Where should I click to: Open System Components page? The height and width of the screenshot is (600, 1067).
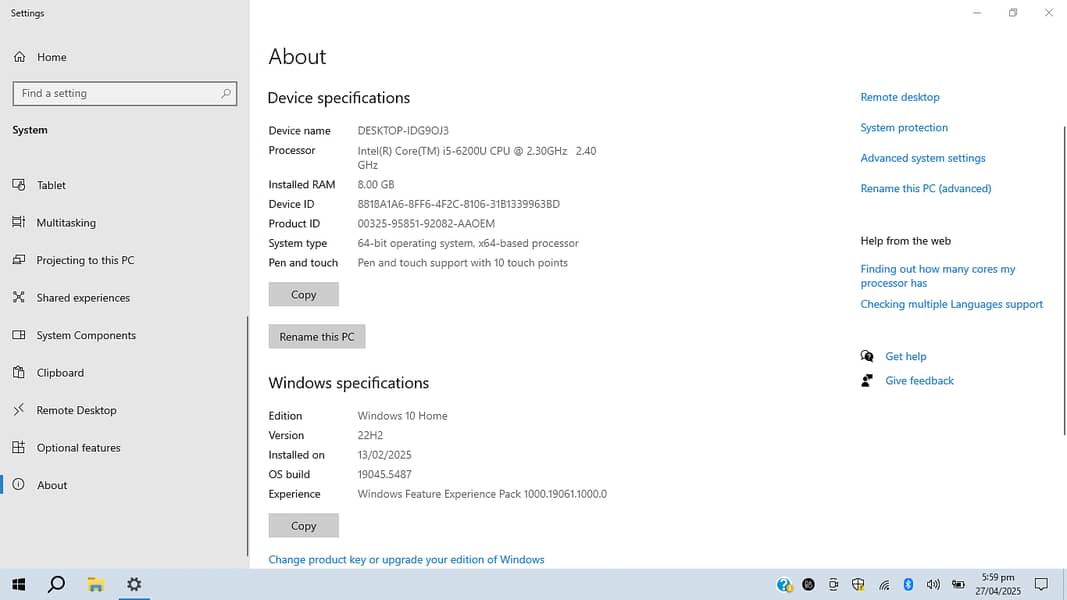point(74,335)
